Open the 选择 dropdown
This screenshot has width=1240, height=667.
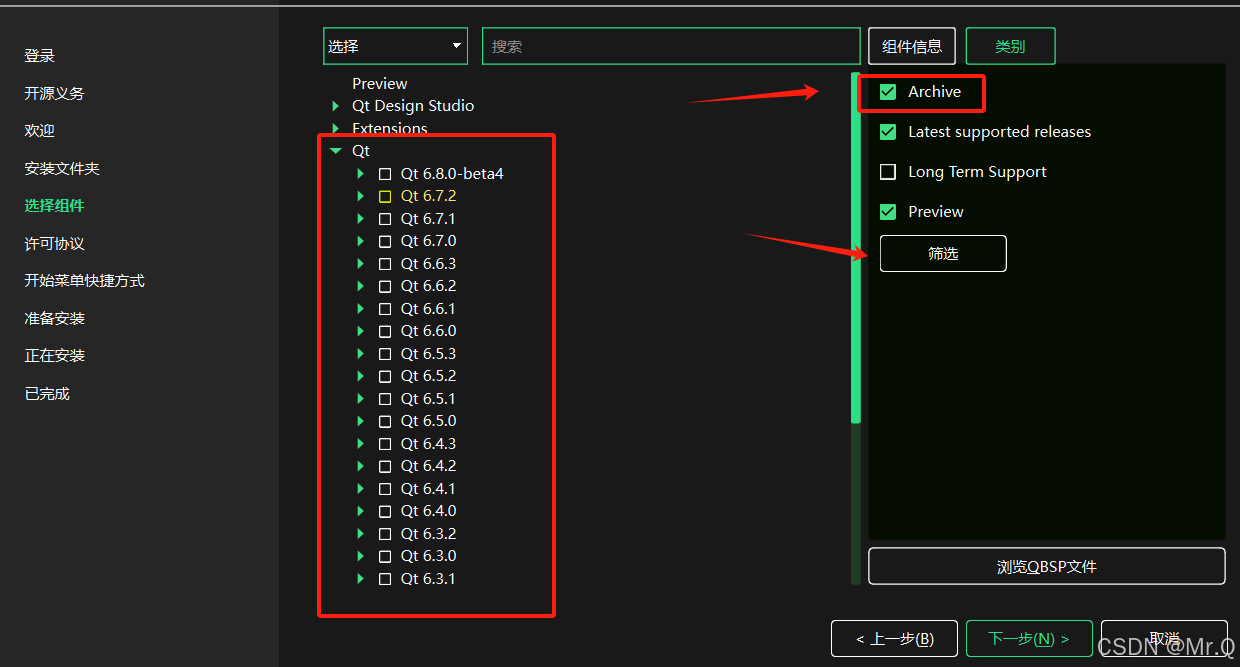395,46
